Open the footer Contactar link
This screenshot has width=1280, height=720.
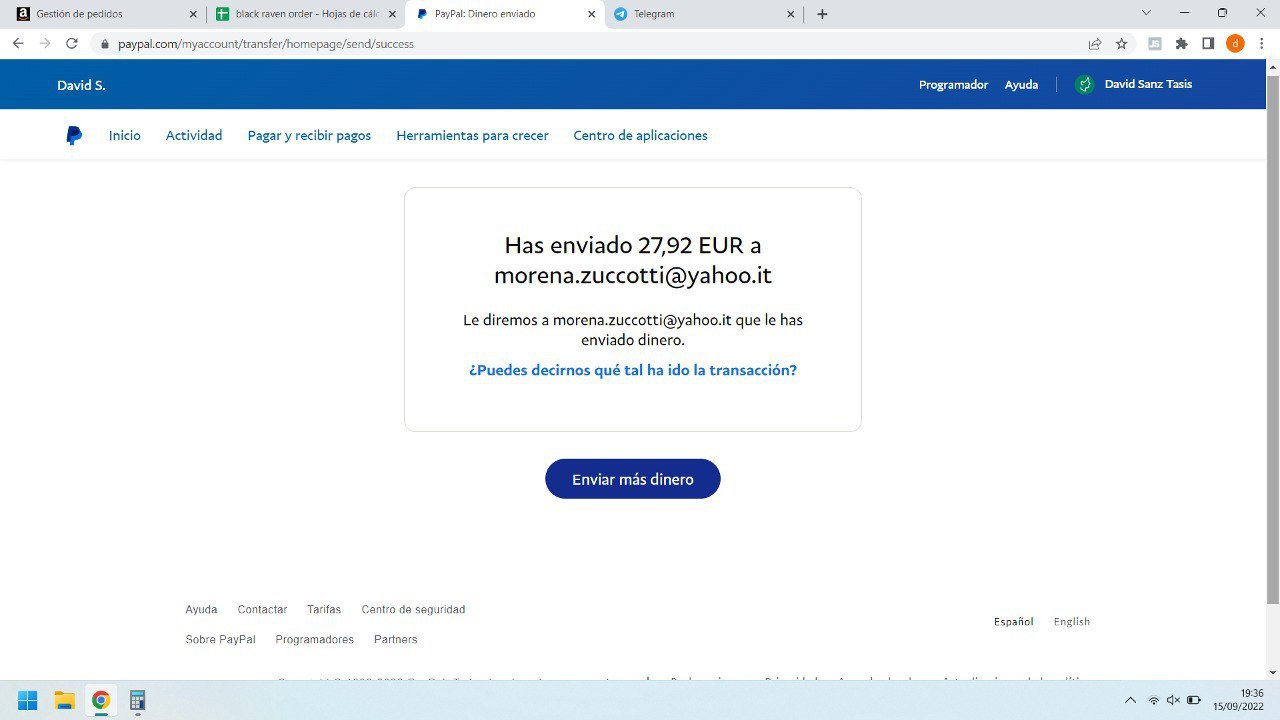[262, 609]
